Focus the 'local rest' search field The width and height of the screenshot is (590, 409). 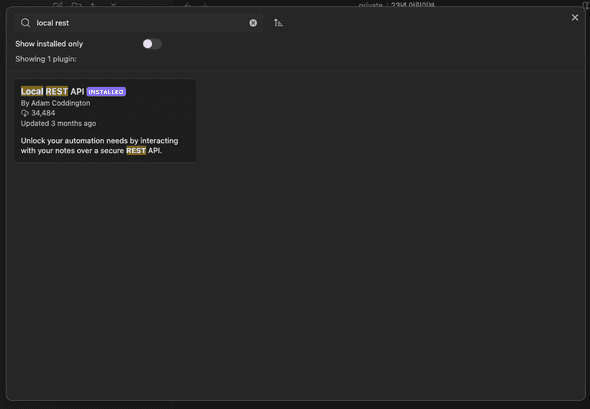139,23
